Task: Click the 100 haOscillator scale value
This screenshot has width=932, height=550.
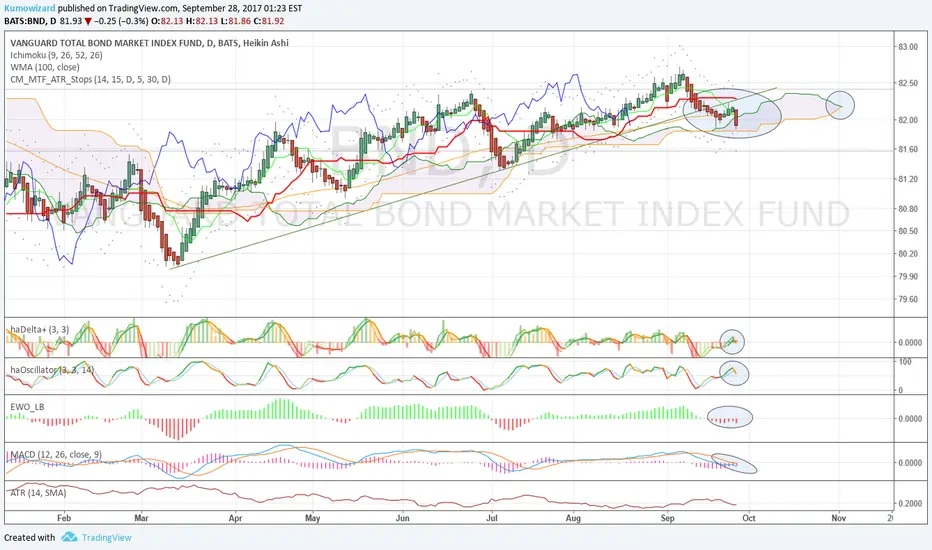Action: [x=905, y=362]
